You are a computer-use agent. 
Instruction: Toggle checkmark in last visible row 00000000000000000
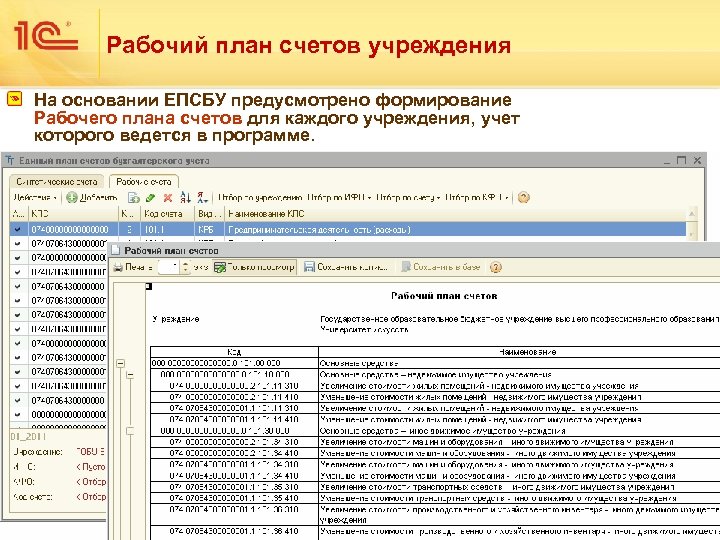pyautogui.click(x=18, y=415)
